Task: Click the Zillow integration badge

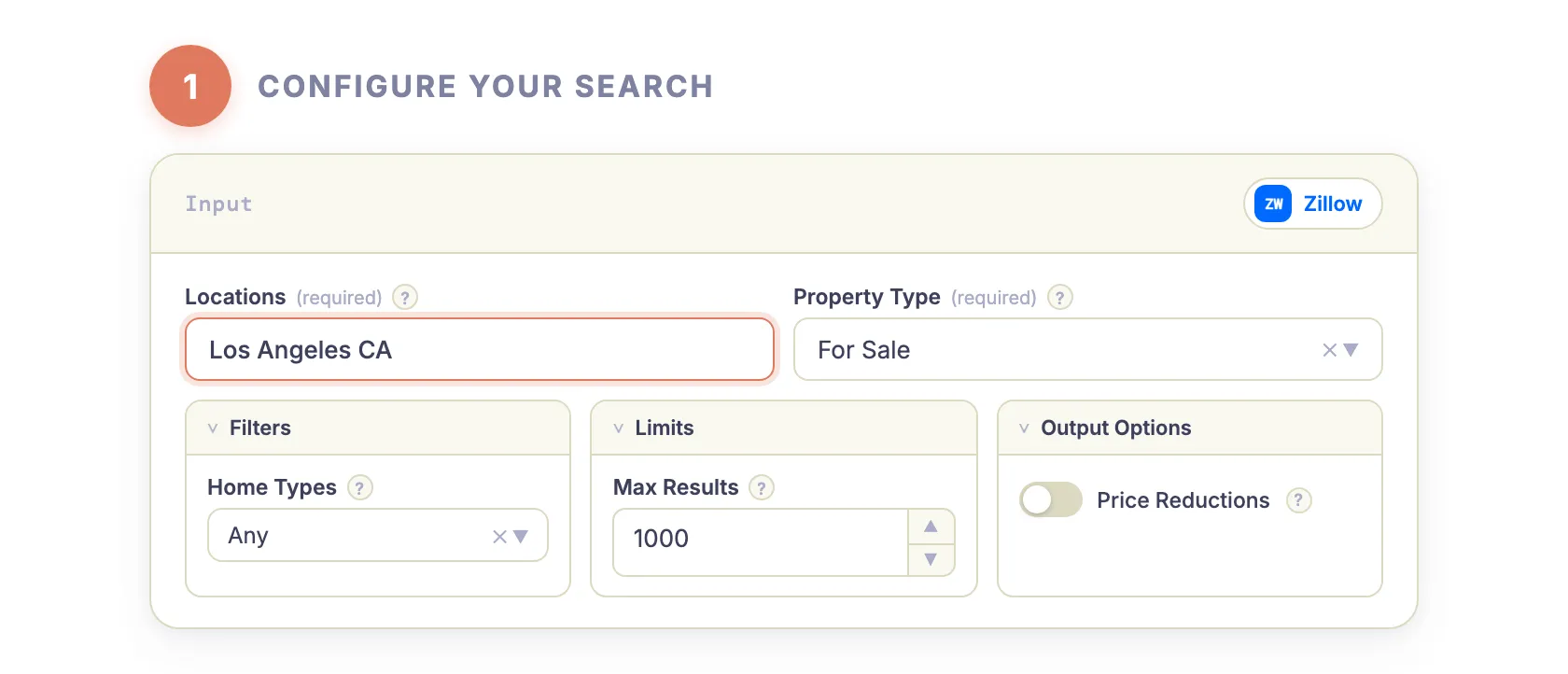Action: point(1312,204)
